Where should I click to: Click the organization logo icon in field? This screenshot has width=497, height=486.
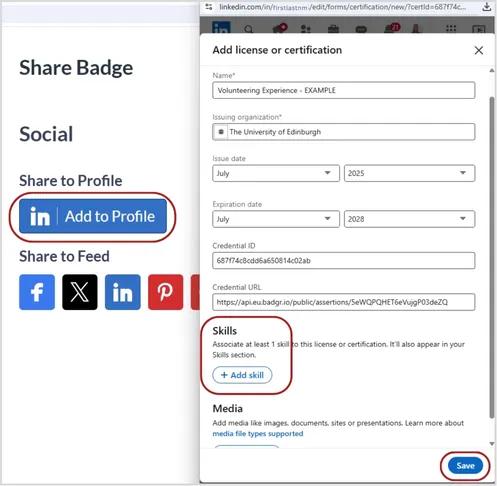[221, 132]
